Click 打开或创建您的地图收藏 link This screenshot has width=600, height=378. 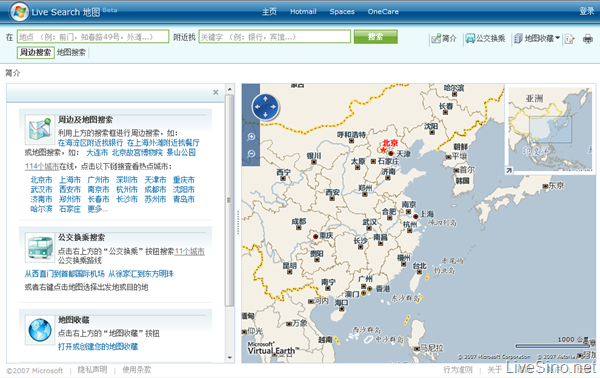[x=98, y=347]
